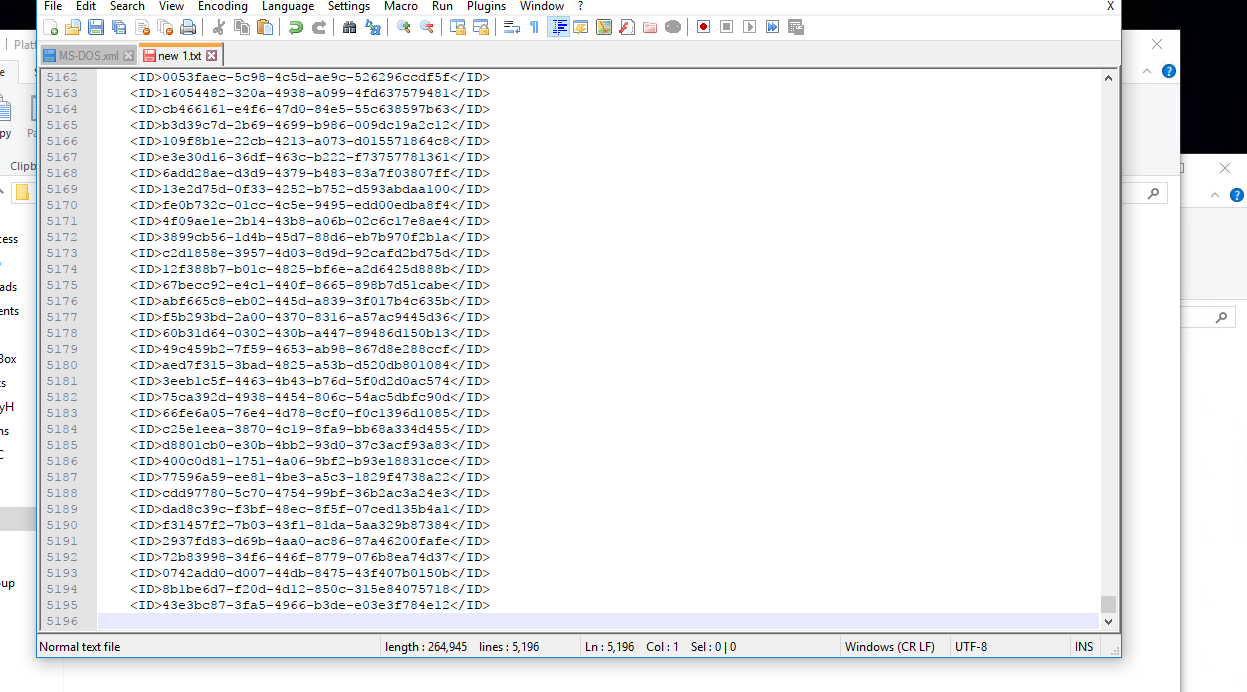The height and width of the screenshot is (692, 1247).
Task: Click the 'length : 264,945' status entry
Action: pos(426,647)
